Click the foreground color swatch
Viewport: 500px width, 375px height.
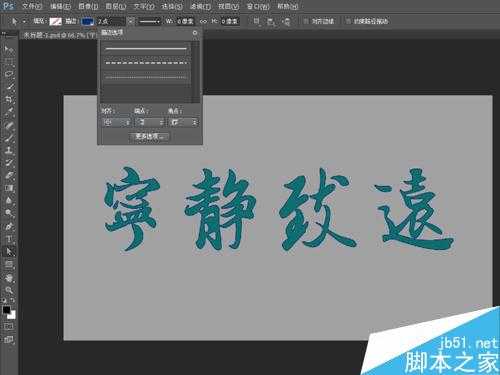click(x=6, y=310)
